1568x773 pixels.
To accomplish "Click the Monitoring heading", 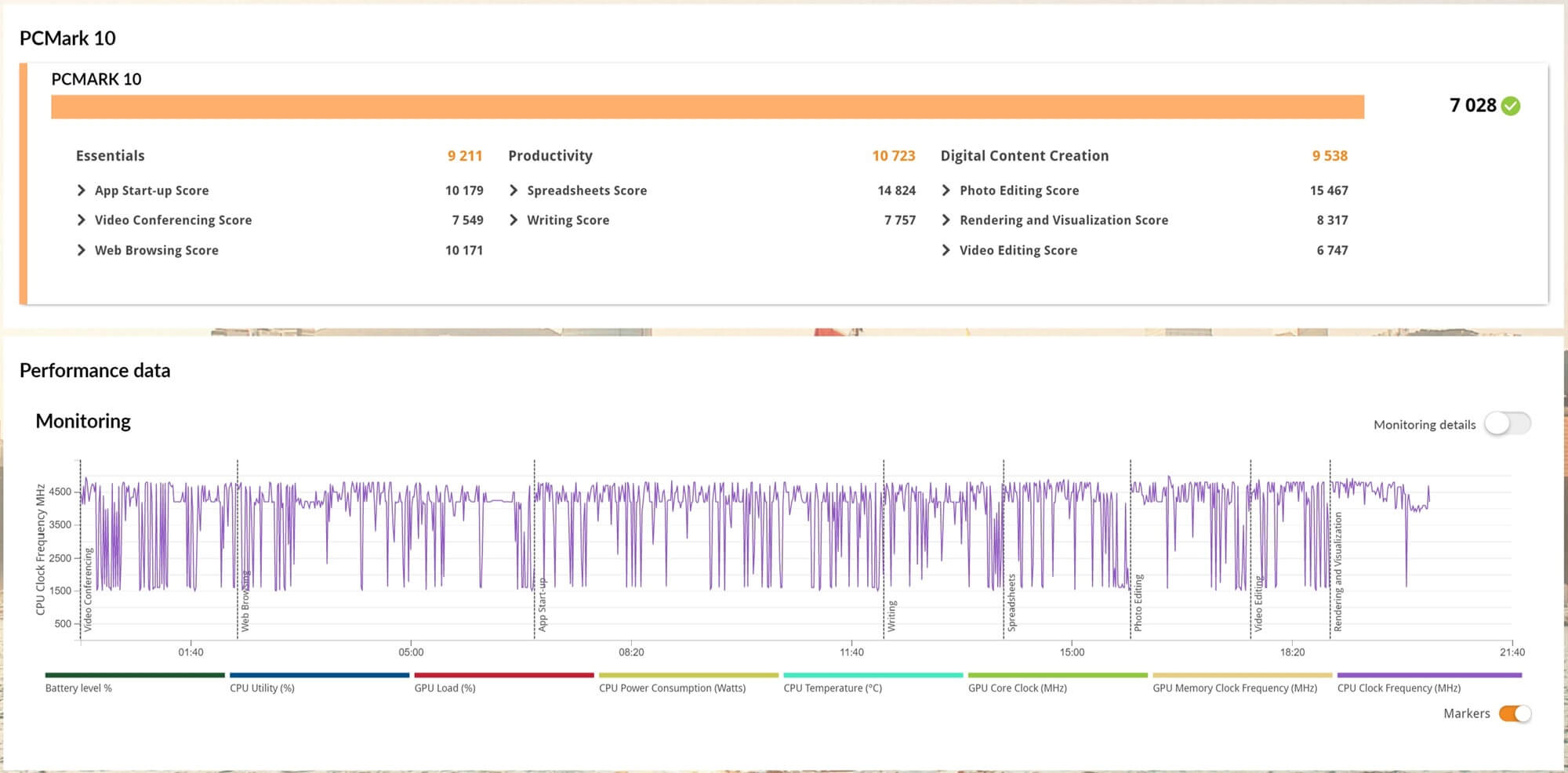I will pyautogui.click(x=83, y=421).
